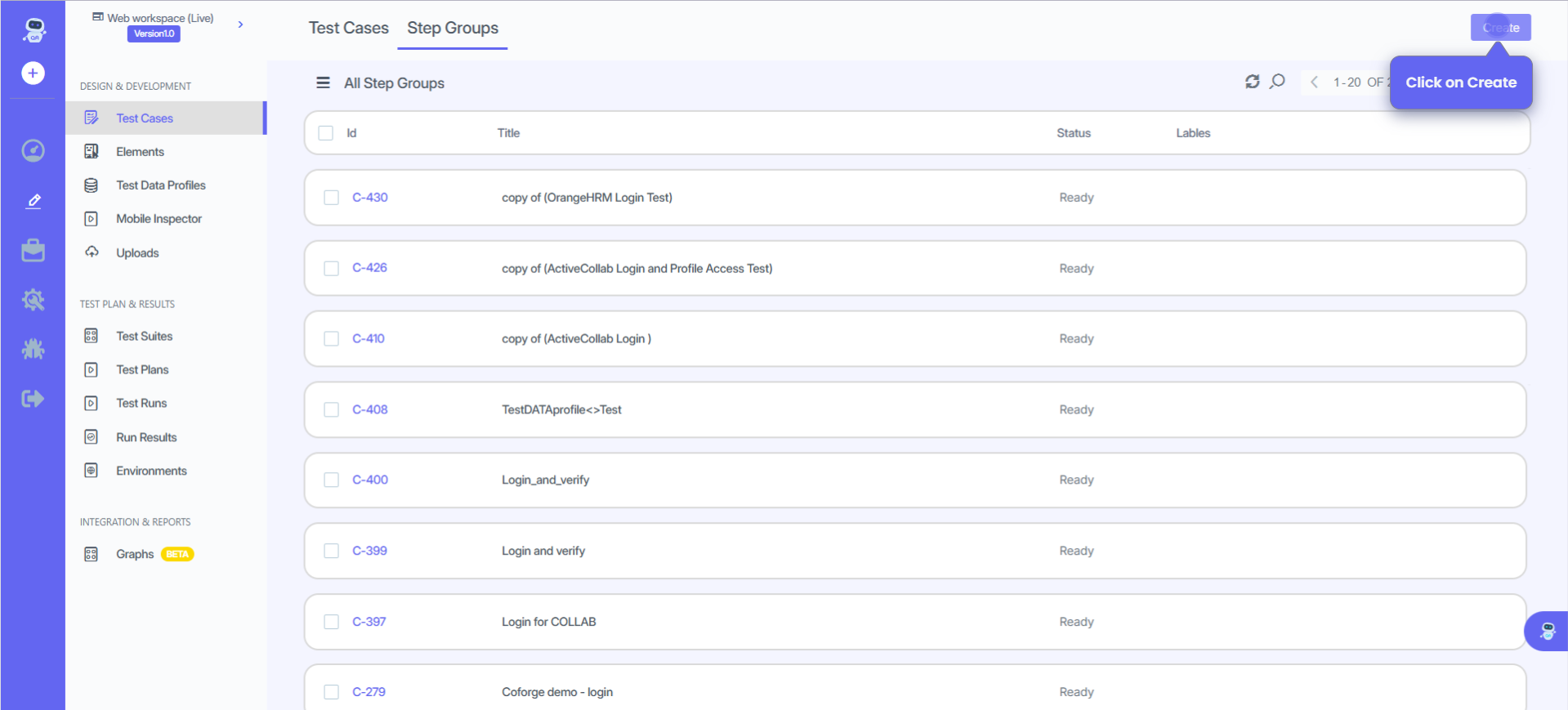Open Test Data Profiles in sidebar
The width and height of the screenshot is (1568, 710).
pos(160,185)
